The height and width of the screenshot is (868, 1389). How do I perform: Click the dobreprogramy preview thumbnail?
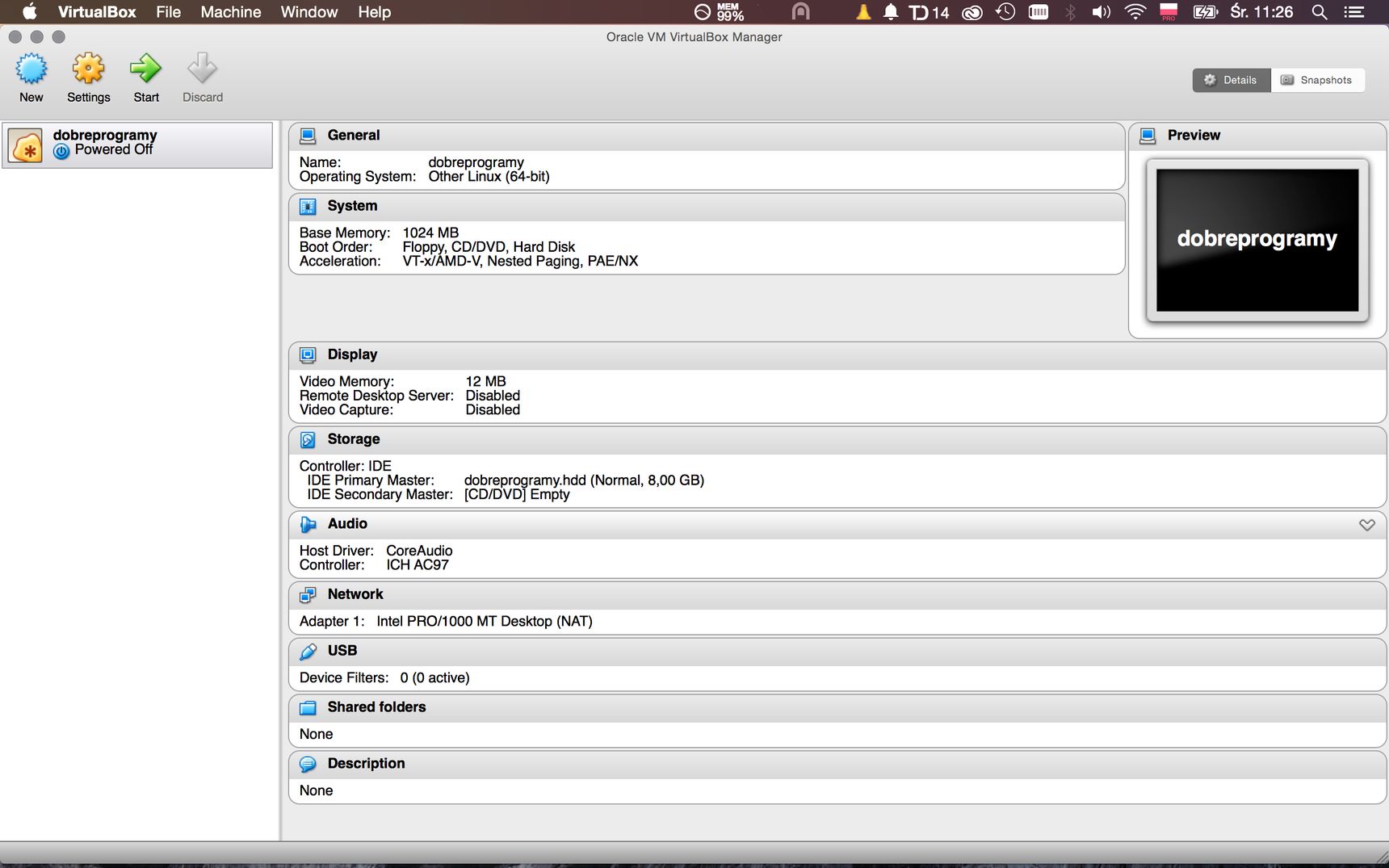pyautogui.click(x=1257, y=240)
